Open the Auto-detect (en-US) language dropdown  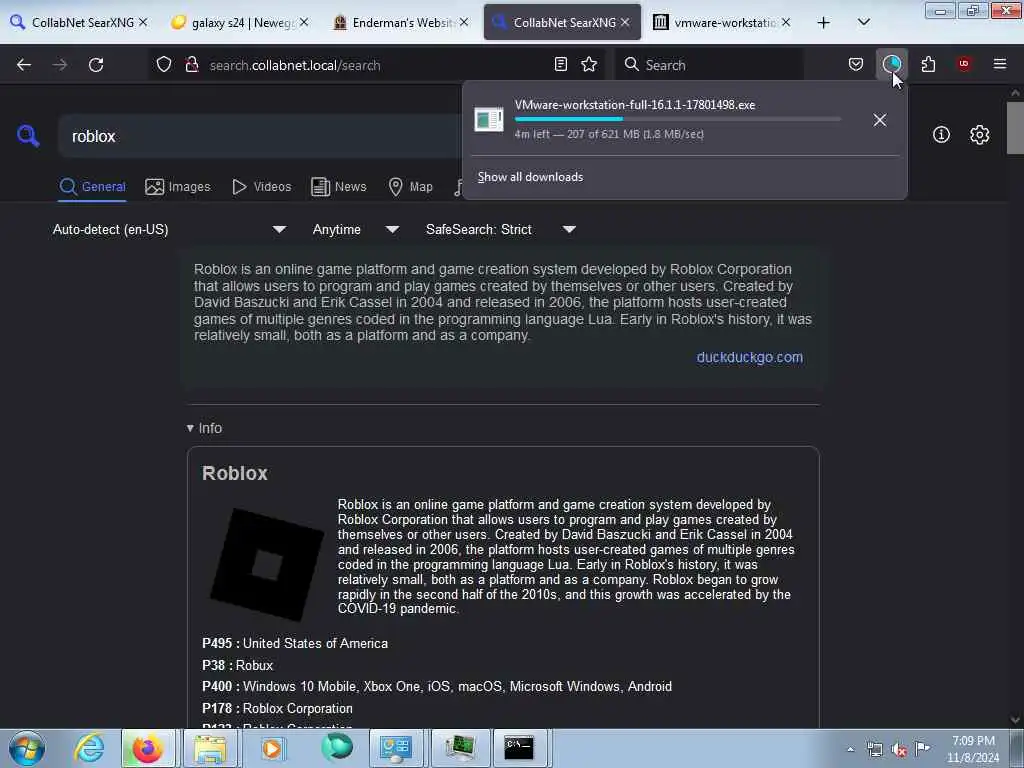click(x=169, y=229)
